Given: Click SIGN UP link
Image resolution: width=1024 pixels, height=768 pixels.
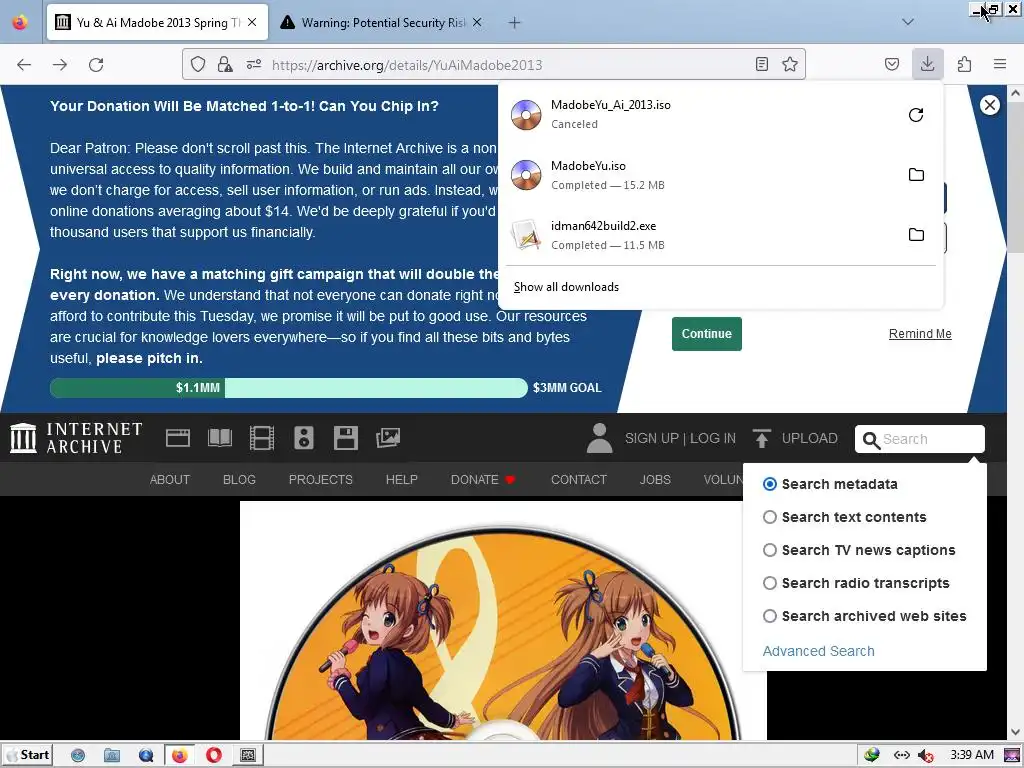Looking at the screenshot, I should click(x=652, y=438).
